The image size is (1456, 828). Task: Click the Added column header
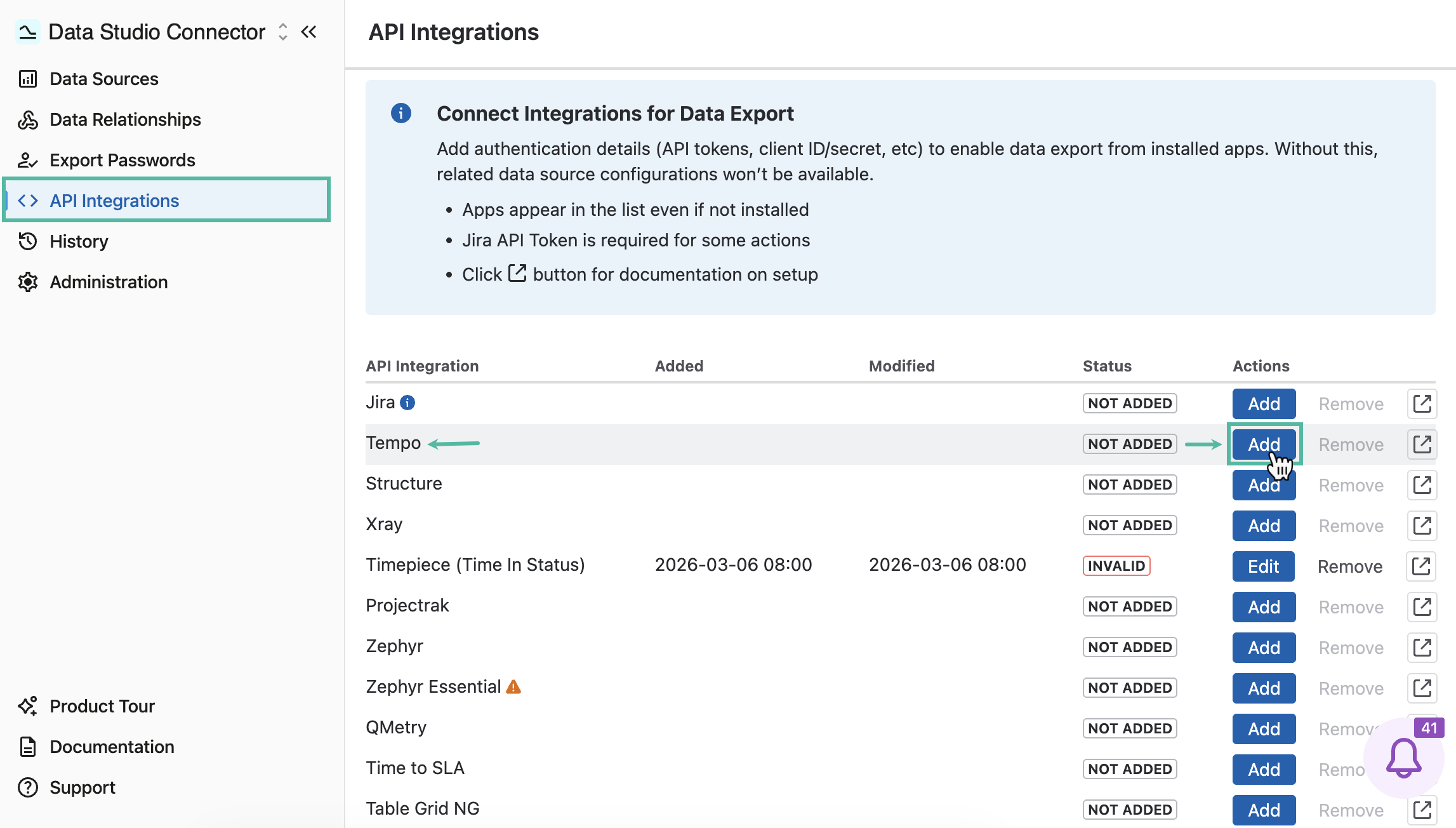pyautogui.click(x=679, y=366)
